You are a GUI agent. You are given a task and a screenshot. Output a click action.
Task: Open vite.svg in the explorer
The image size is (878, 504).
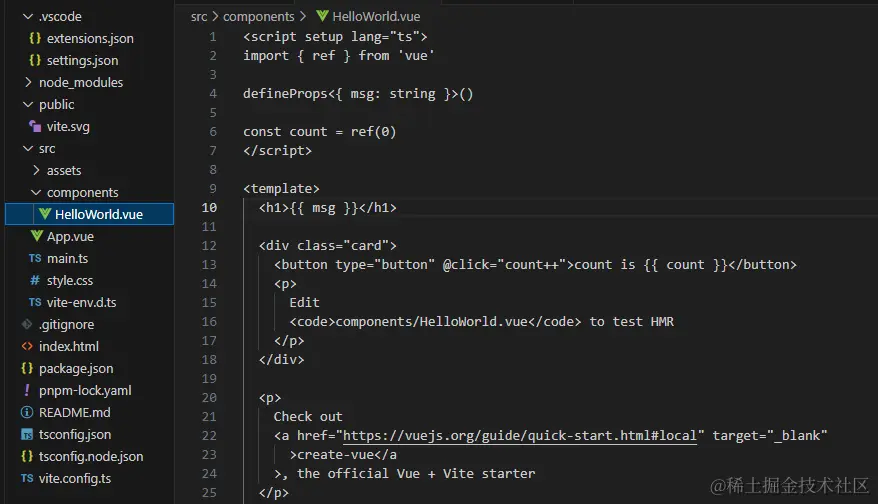tap(68, 127)
